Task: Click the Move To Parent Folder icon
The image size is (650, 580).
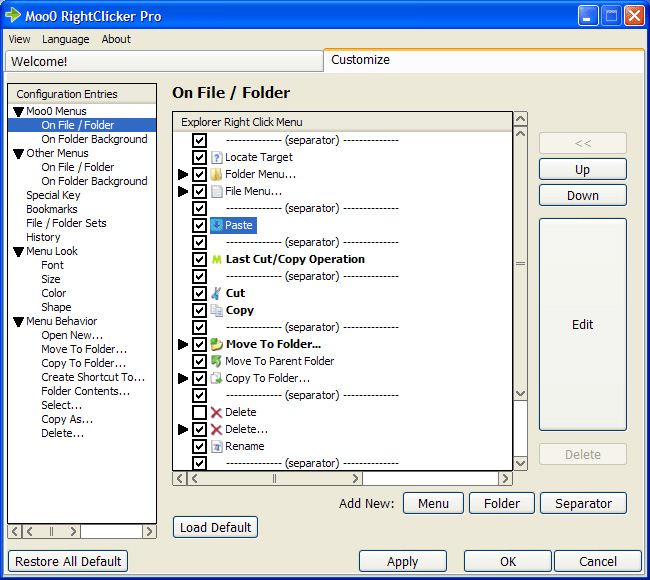Action: [x=216, y=362]
